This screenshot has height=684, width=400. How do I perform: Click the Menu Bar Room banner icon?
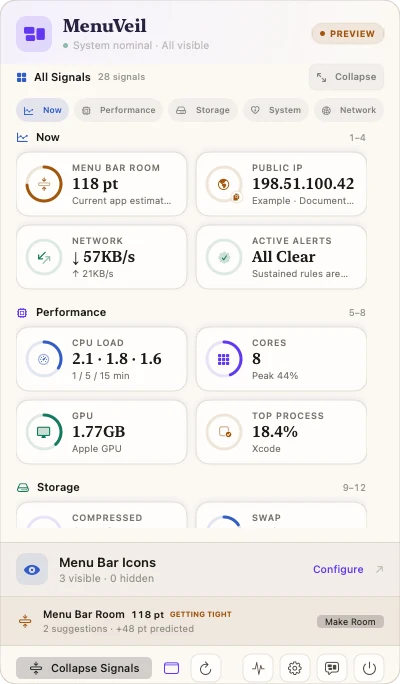(x=25, y=621)
